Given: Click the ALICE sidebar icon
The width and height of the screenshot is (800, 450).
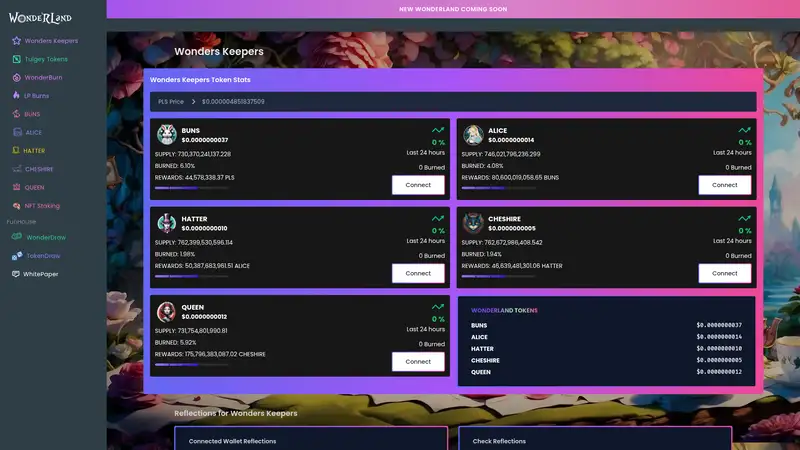Looking at the screenshot, I should coord(17,132).
